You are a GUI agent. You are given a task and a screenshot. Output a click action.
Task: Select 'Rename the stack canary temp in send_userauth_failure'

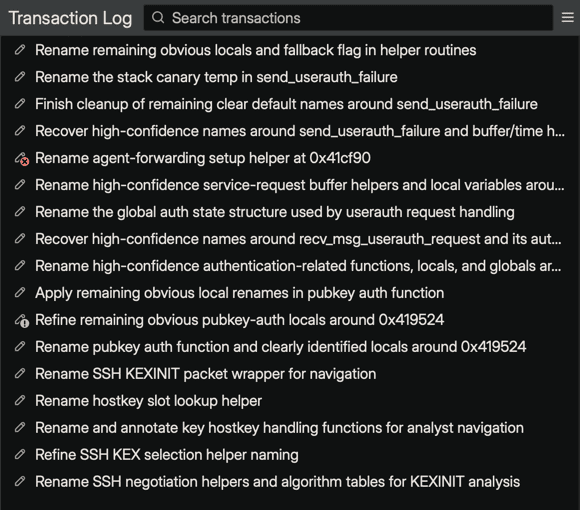pos(290,77)
